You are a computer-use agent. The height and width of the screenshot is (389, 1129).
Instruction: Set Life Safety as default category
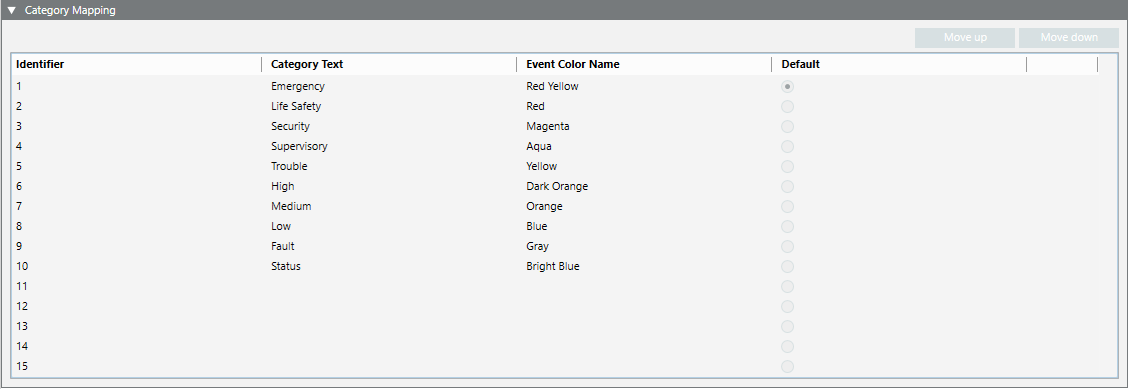click(x=788, y=107)
